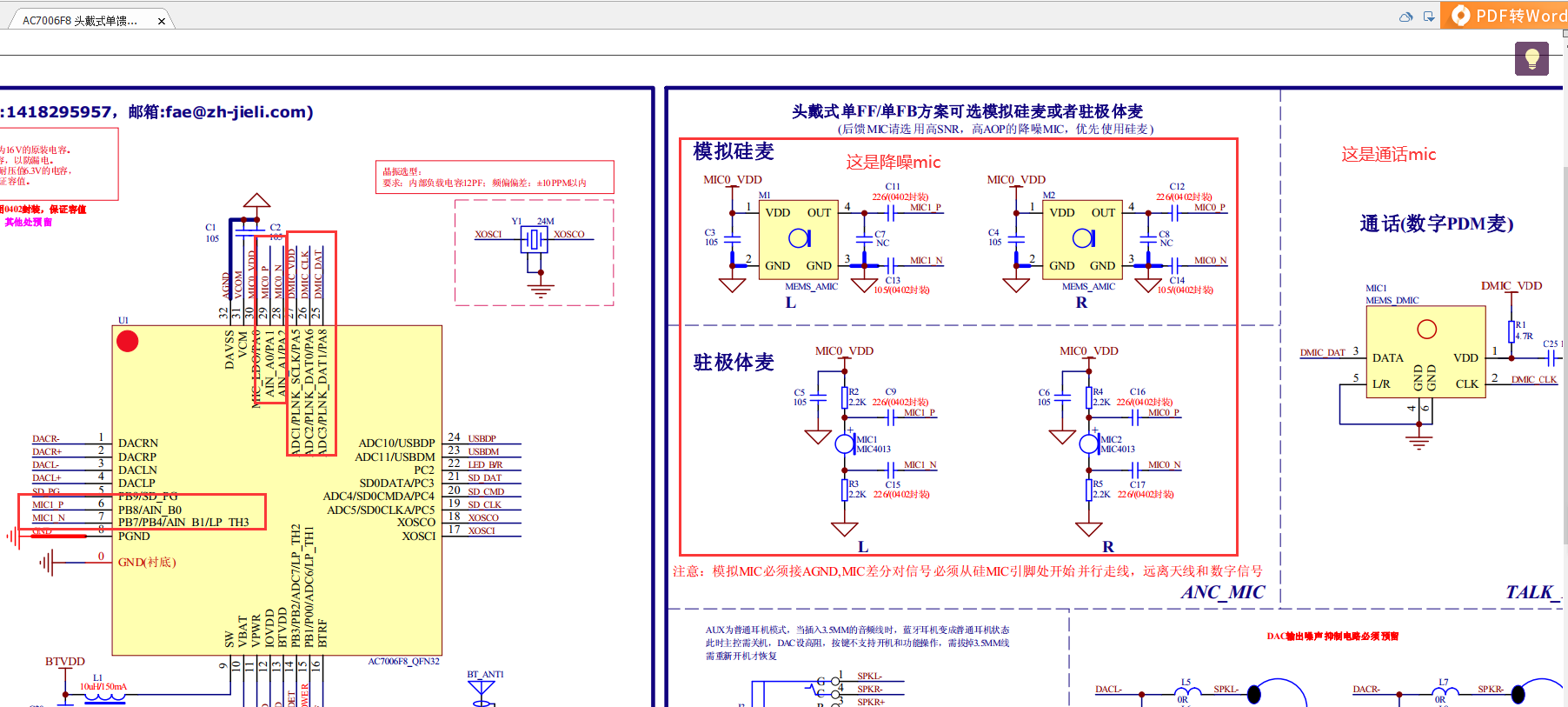Click the purple lightbulb tips icon

pos(1531,58)
